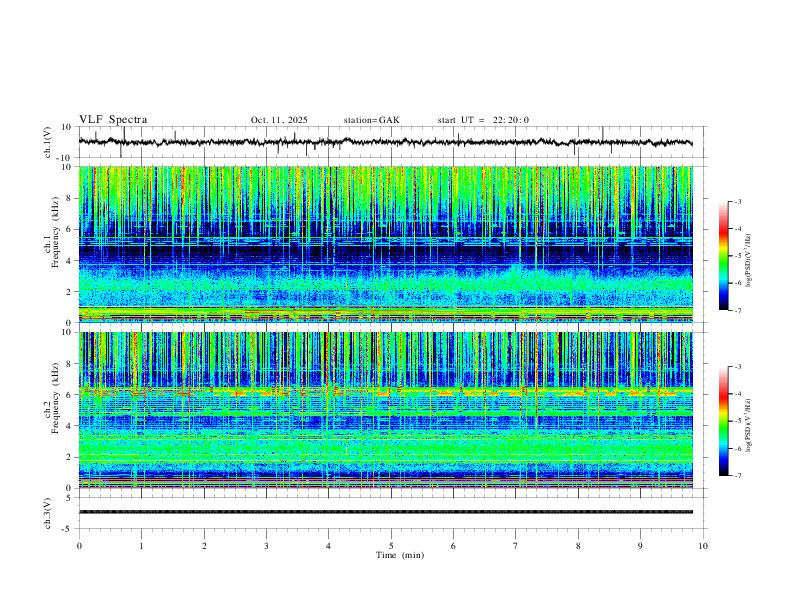Click the ch.1 voltage waveform trace panel
This screenshot has width=792, height=612.
(x=392, y=142)
